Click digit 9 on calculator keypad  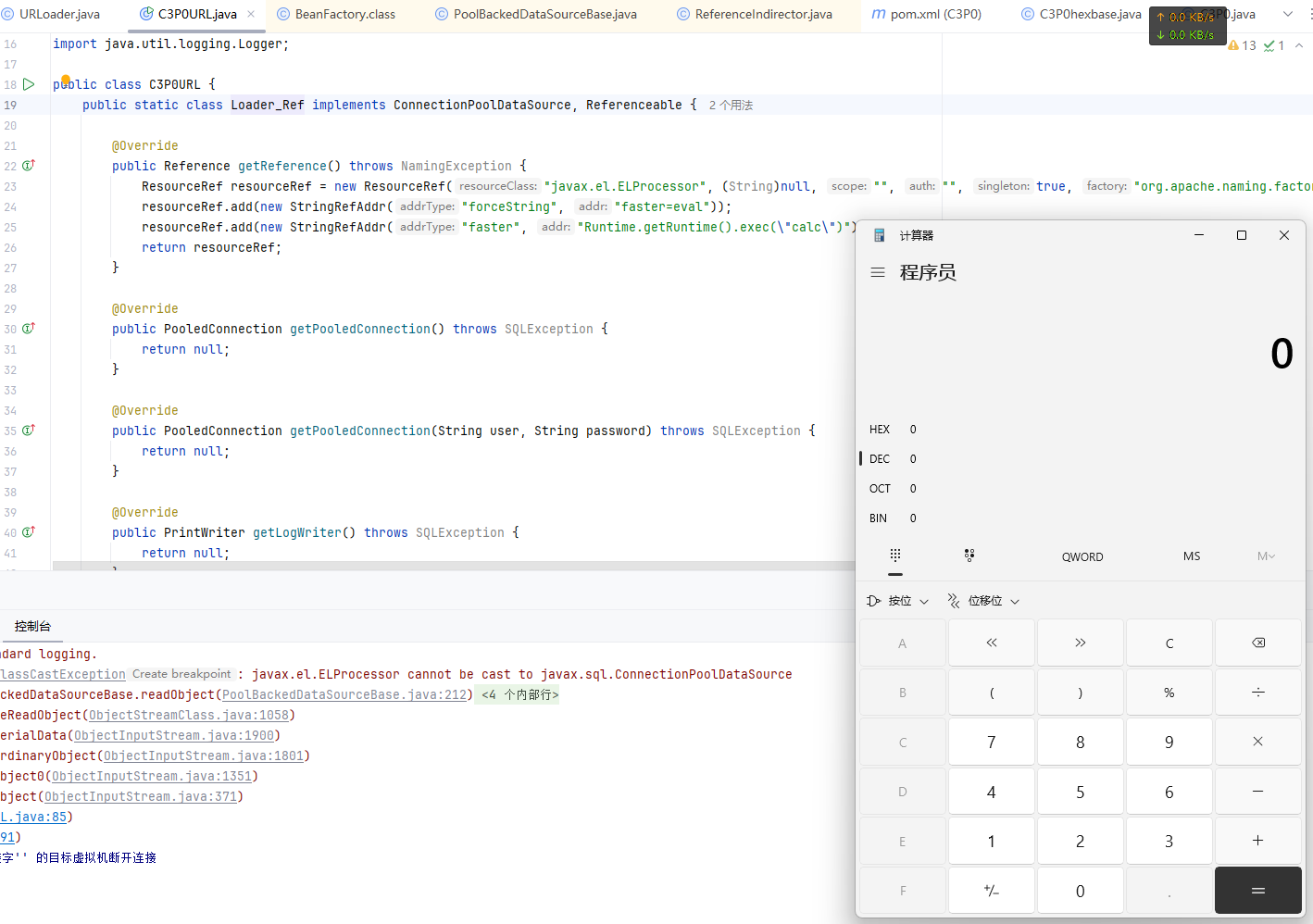pos(1169,742)
